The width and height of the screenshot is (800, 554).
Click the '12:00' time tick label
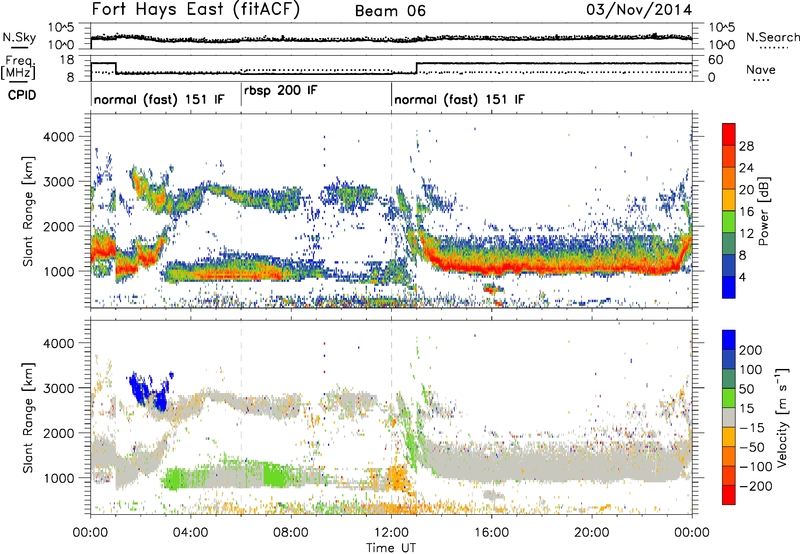click(x=391, y=533)
